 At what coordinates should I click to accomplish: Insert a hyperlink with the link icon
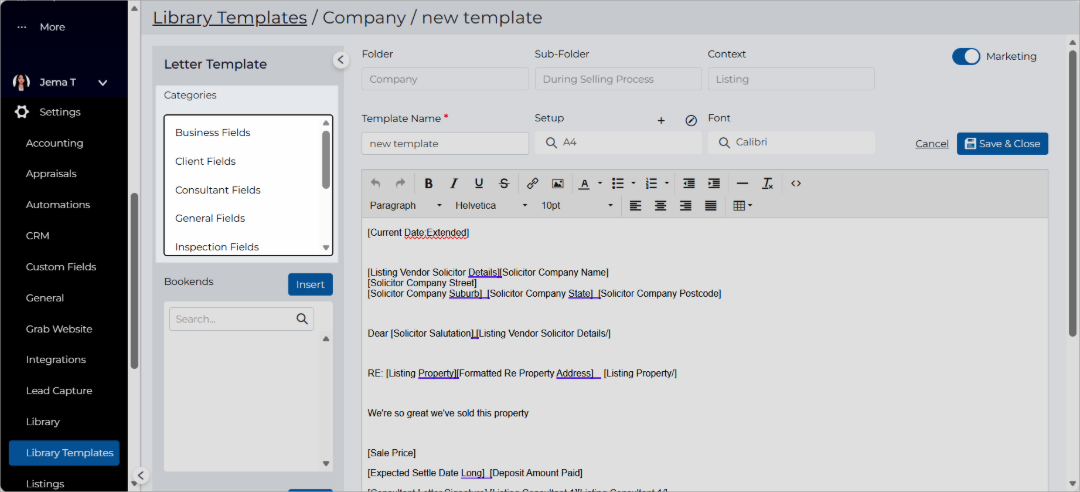point(532,183)
